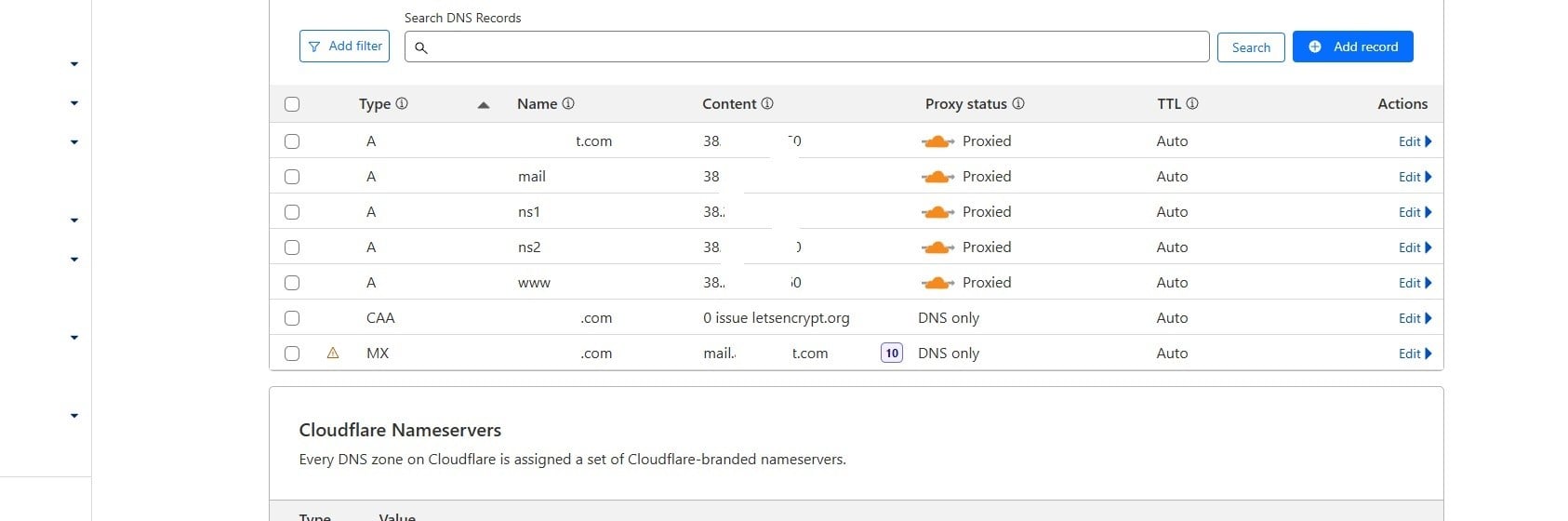
Task: Click orange proxied cloud for ns1
Action: (937, 212)
